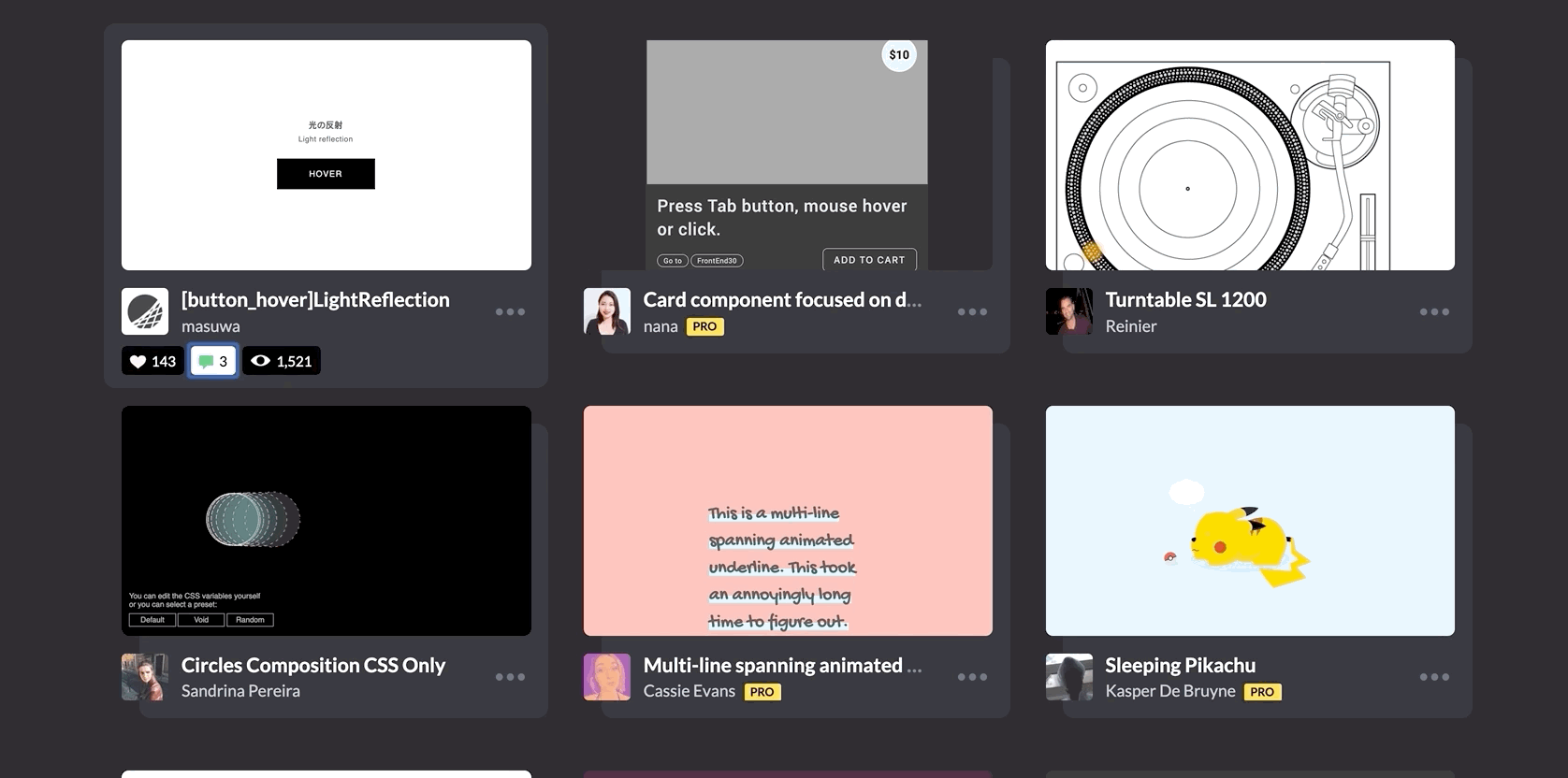This screenshot has width=1568, height=778.
Task: Click the "Press Tab button, mouse hover" text
Action: pos(782,206)
